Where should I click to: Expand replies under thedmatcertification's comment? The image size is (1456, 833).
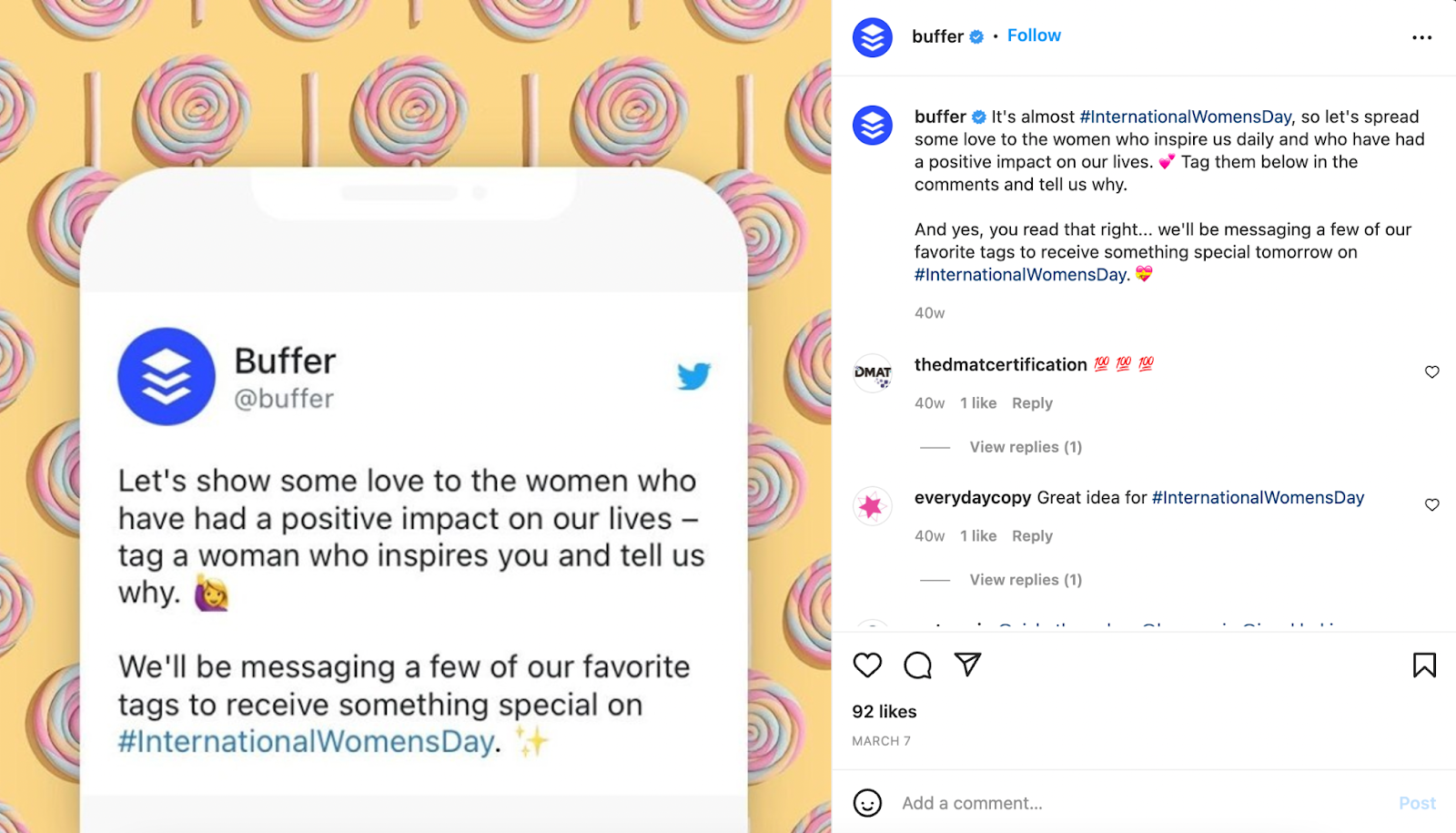[1026, 447]
